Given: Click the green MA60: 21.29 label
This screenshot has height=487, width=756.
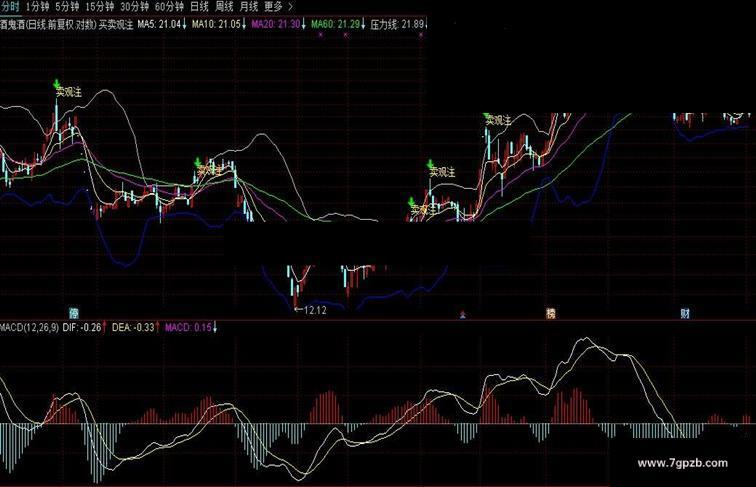Looking at the screenshot, I should pos(338,24).
